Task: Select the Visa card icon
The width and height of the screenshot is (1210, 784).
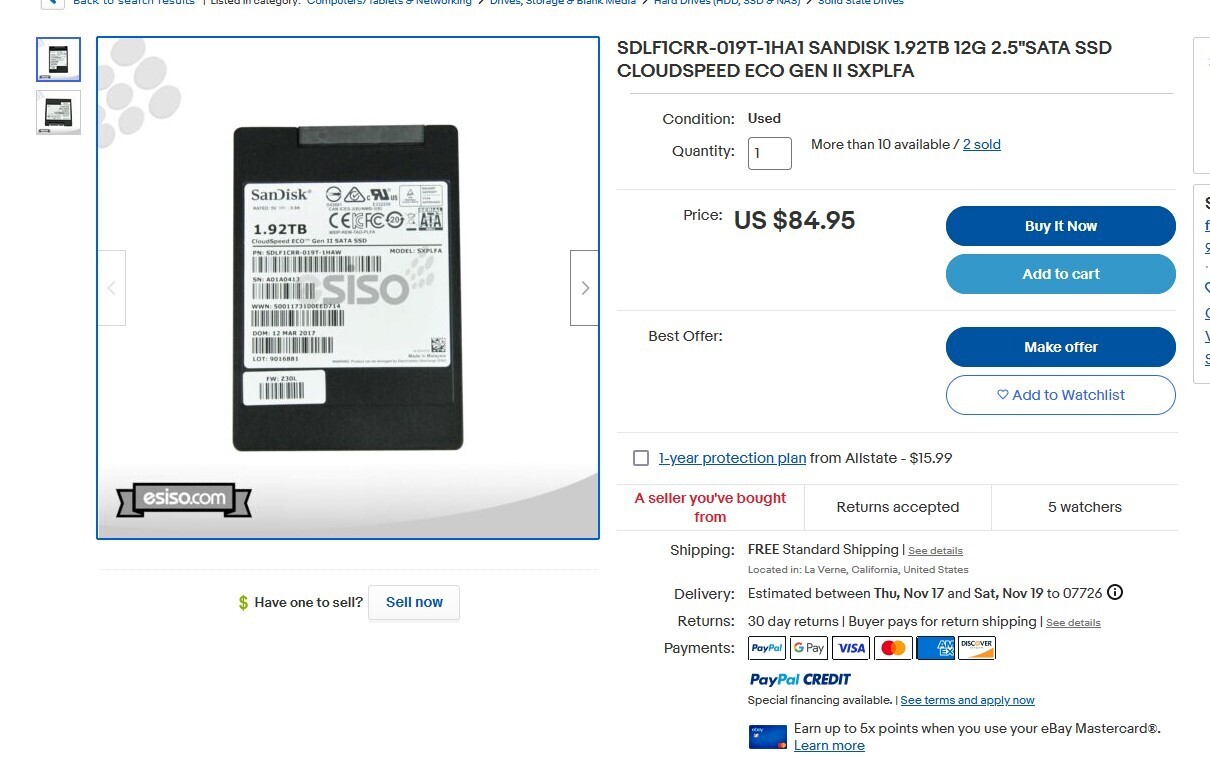Action: [x=851, y=648]
